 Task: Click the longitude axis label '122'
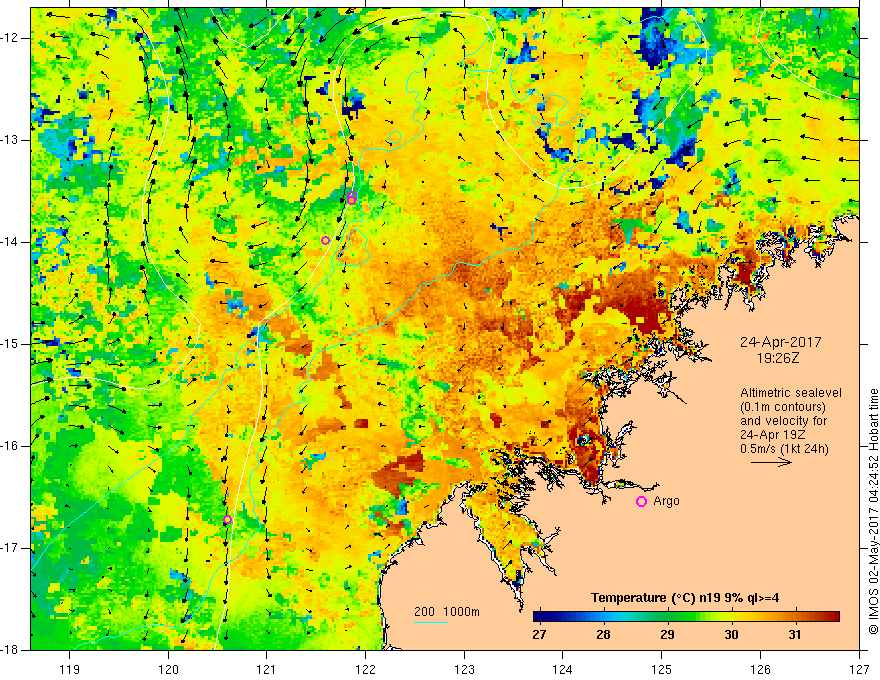point(365,669)
